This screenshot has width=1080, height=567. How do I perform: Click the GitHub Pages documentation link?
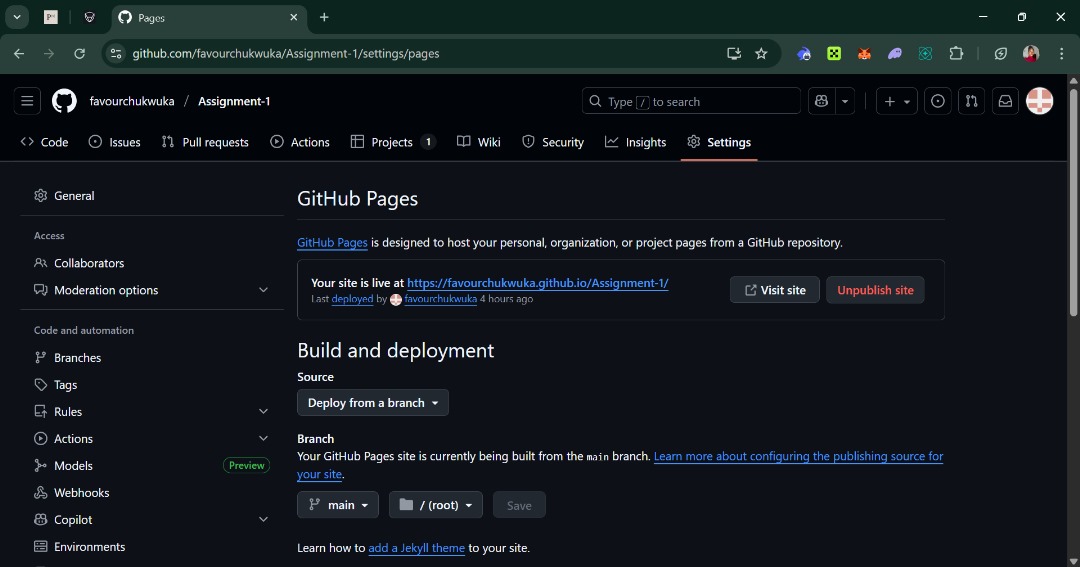tap(332, 243)
